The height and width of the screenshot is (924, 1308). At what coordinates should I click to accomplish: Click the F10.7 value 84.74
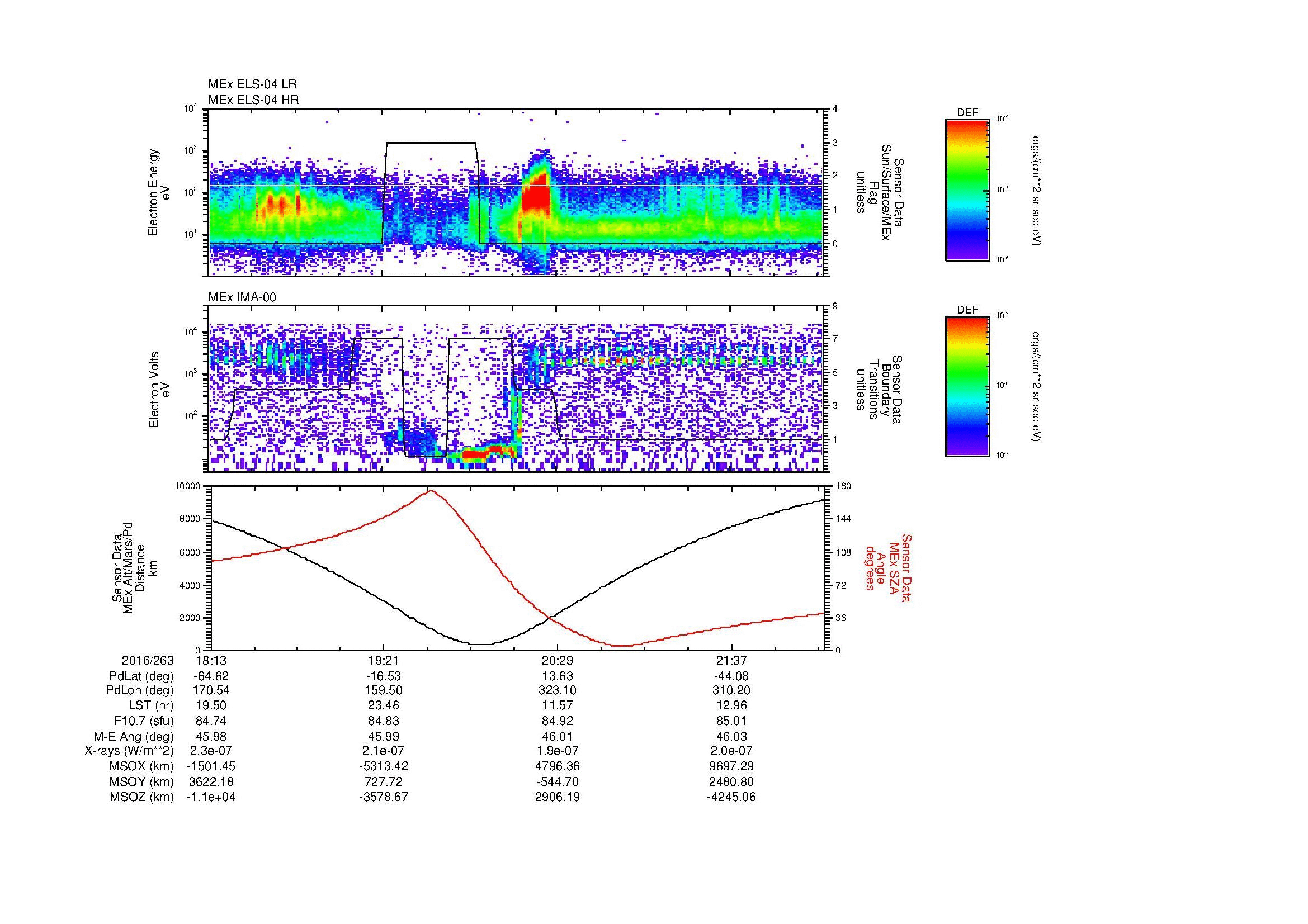click(211, 721)
